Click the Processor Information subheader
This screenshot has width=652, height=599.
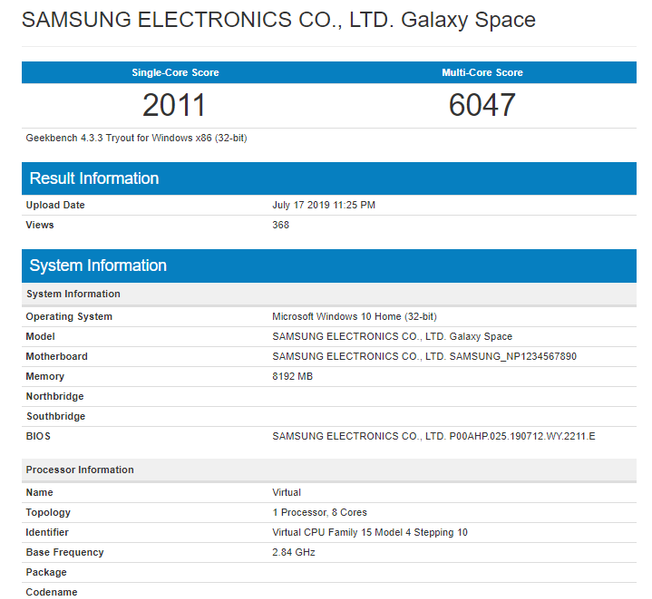[80, 470]
